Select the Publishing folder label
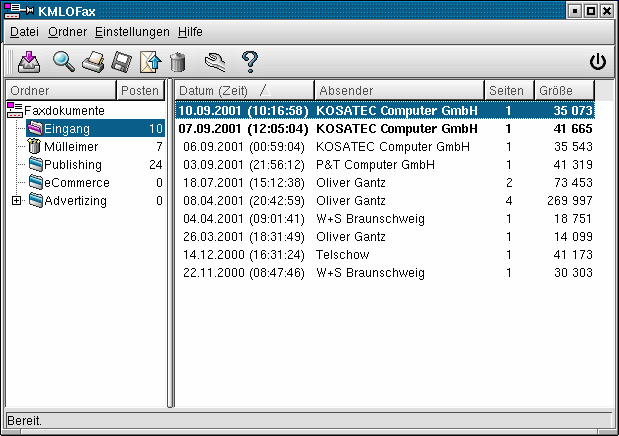 [x=73, y=165]
